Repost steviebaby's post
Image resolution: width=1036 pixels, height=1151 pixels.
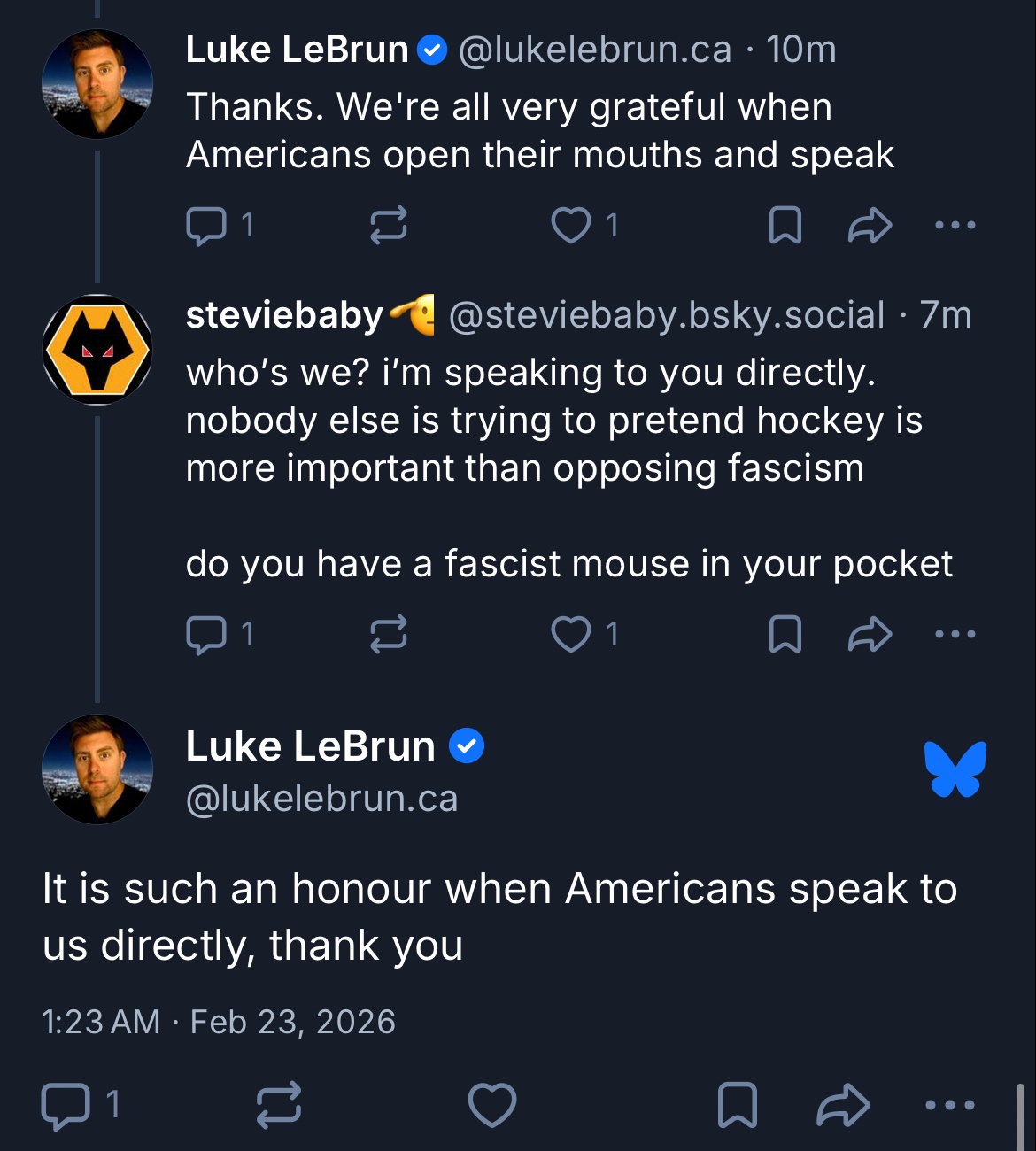388,634
